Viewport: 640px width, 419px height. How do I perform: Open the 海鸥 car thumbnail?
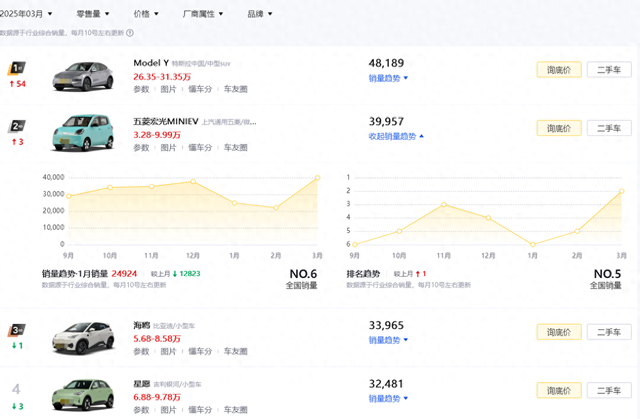point(83,338)
